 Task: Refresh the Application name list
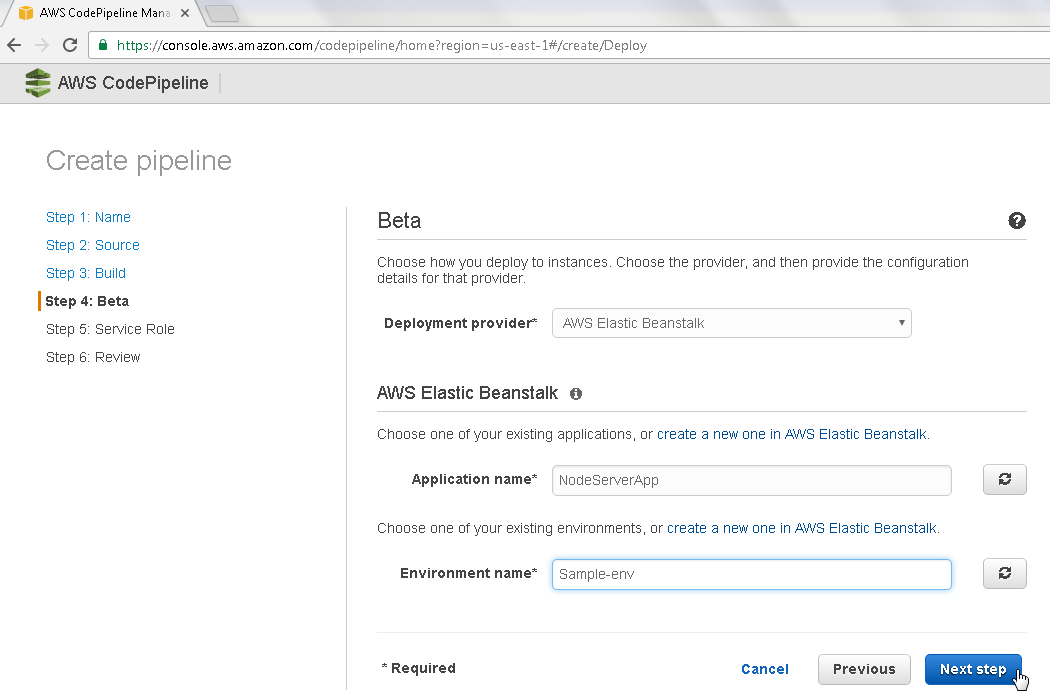(x=1004, y=479)
